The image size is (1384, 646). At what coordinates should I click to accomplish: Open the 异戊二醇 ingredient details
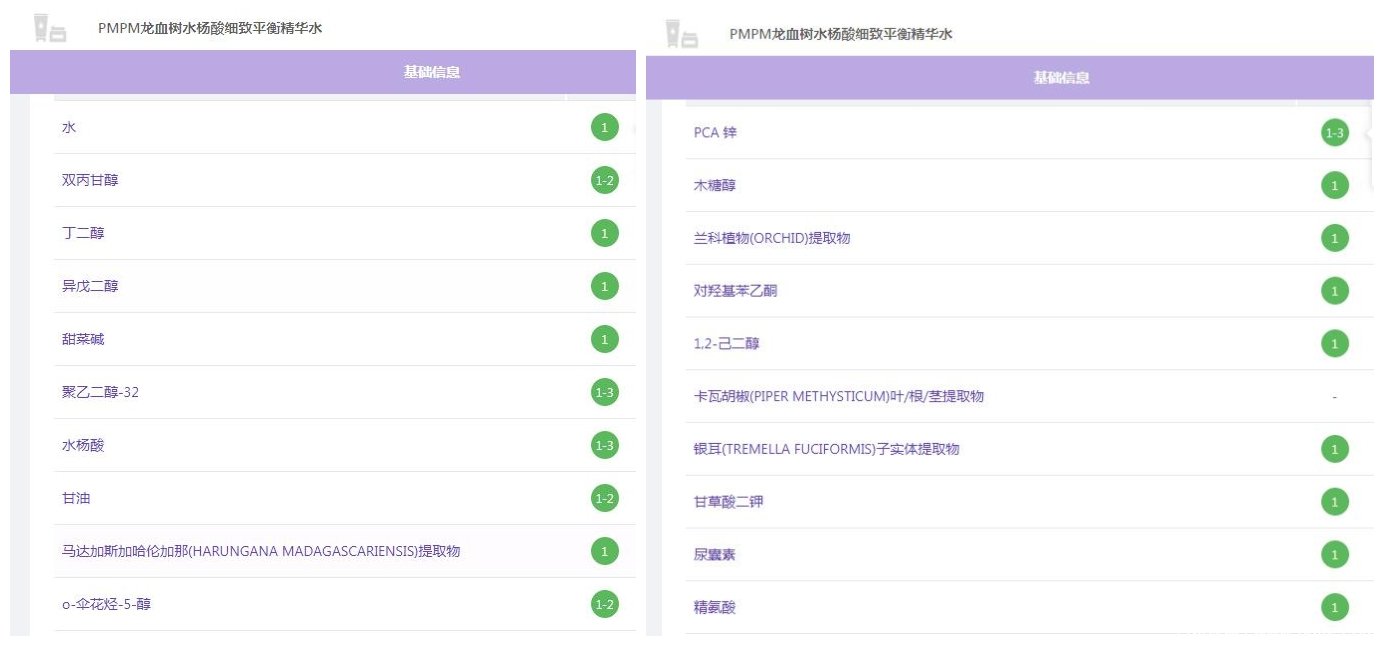coord(90,287)
